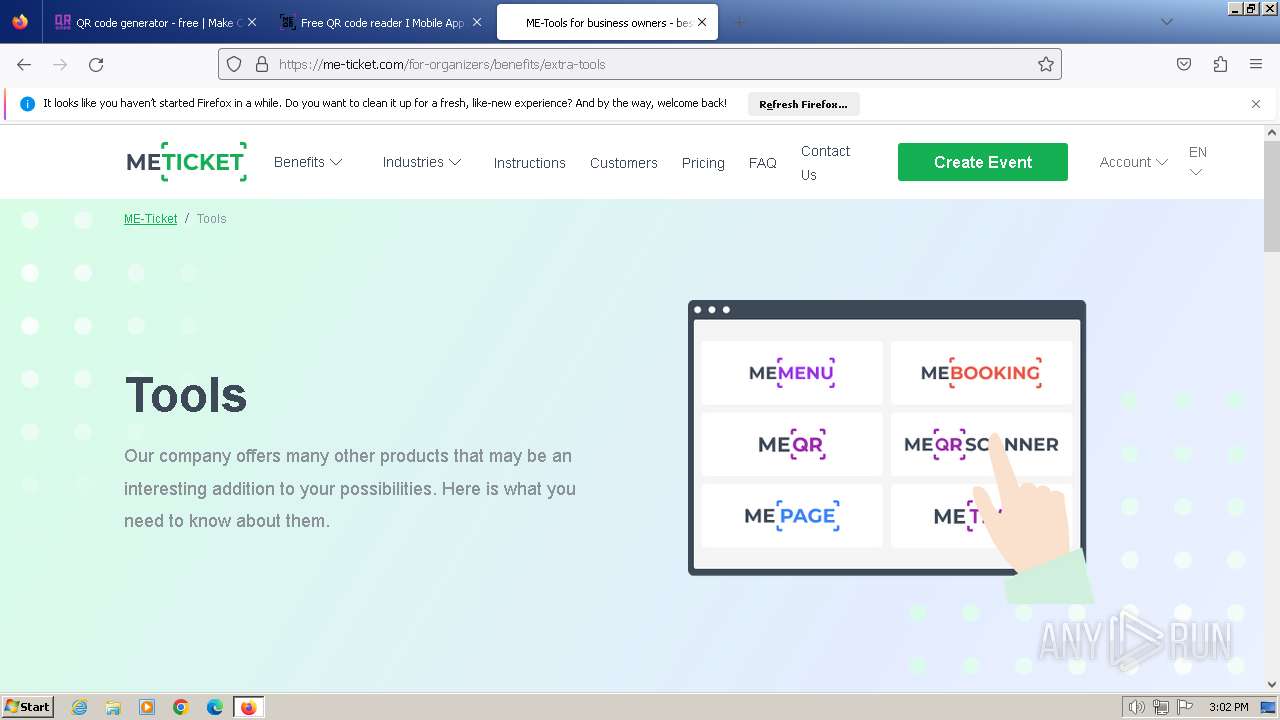This screenshot has width=1280, height=720.
Task: Click the Firefox logo in tab bar
Action: click(x=20, y=22)
